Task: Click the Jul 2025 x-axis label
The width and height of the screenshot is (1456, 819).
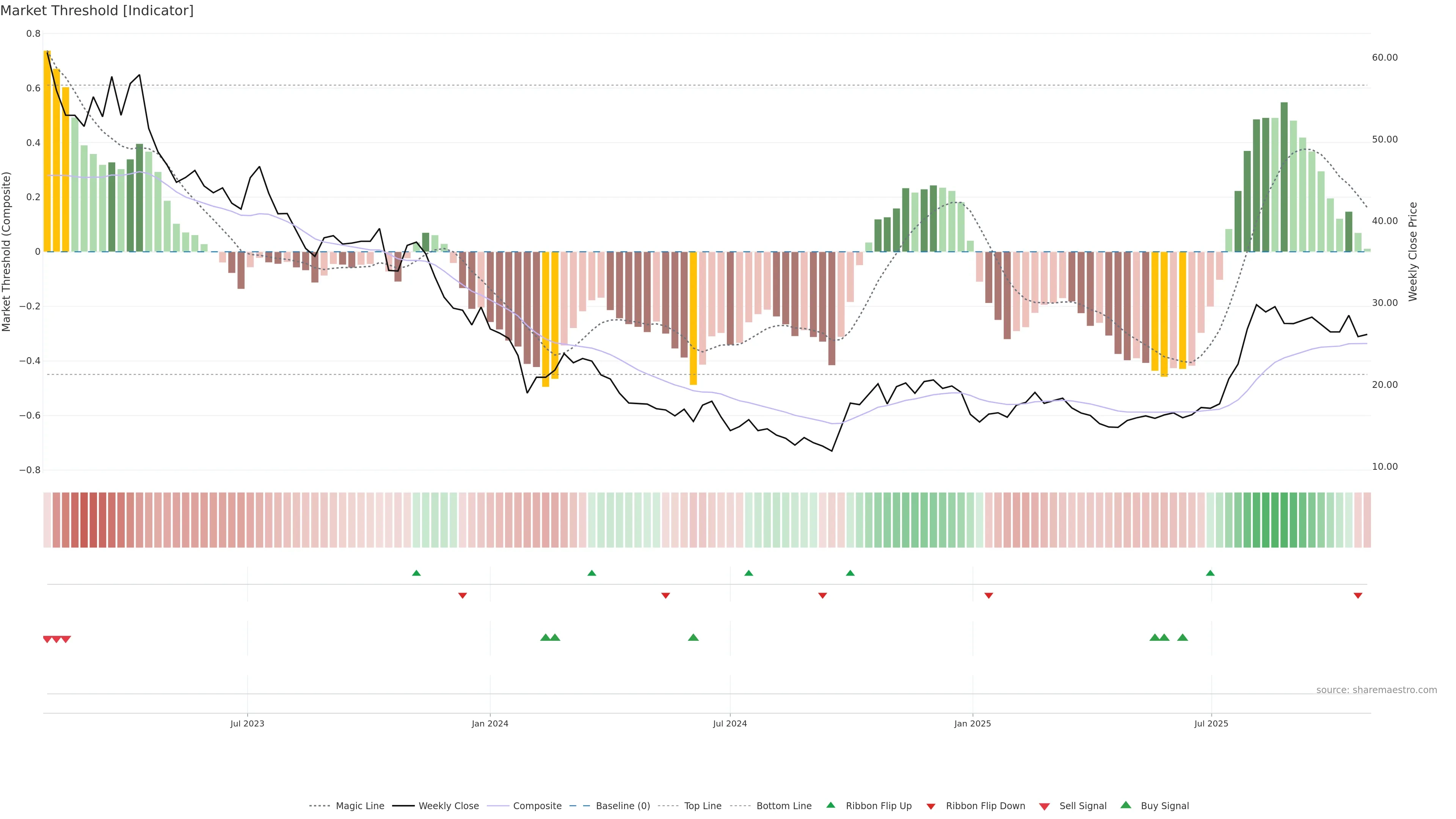Action: pos(1211,723)
